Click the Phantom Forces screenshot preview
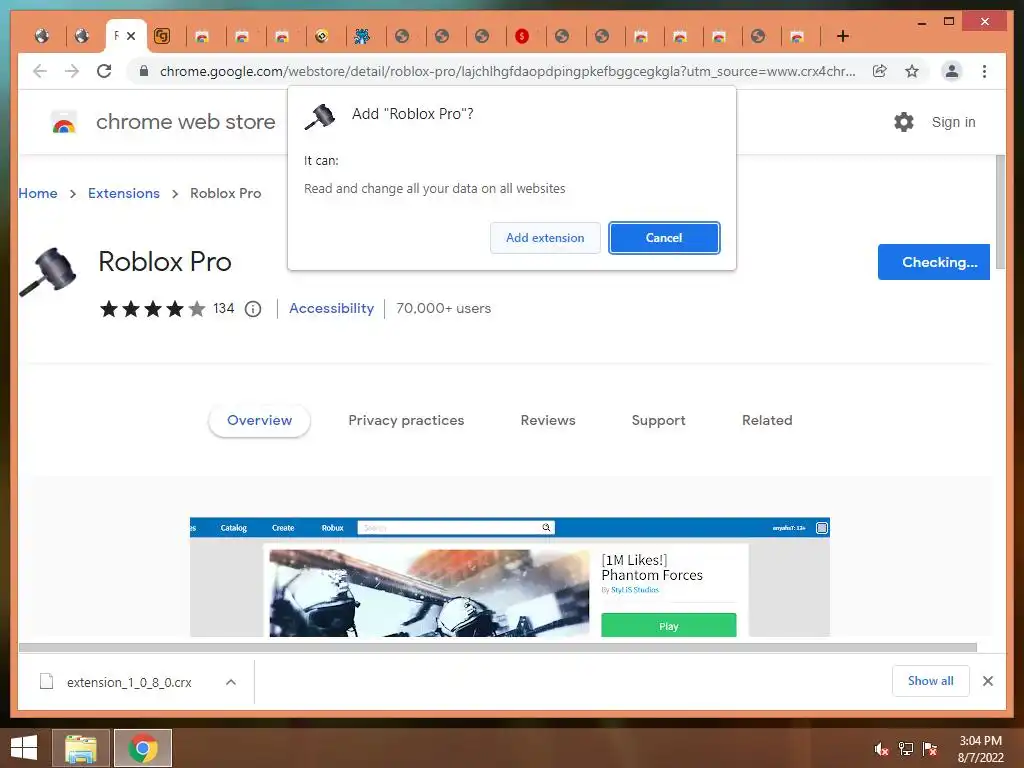The height and width of the screenshot is (768, 1024). [x=510, y=577]
